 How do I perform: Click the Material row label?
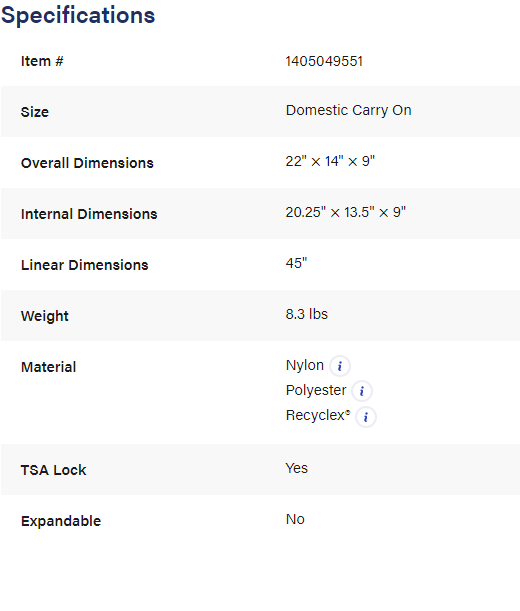[x=48, y=367]
